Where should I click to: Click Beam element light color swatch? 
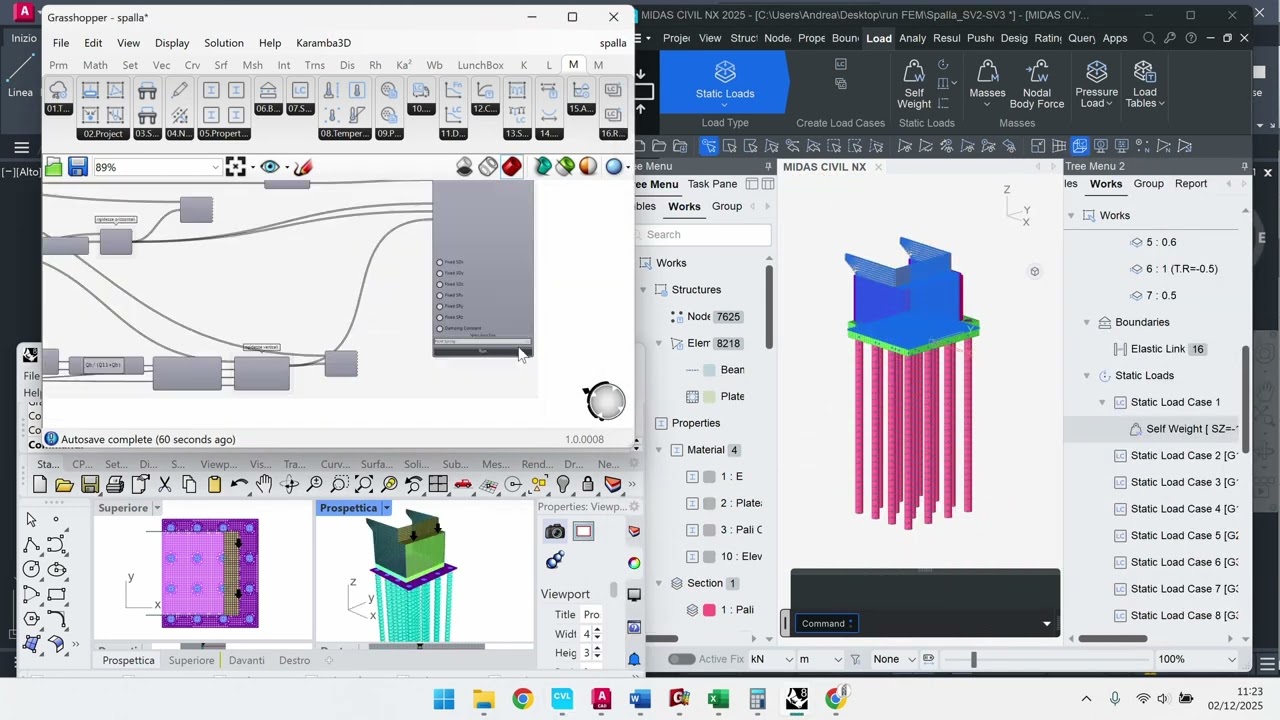[x=709, y=370]
